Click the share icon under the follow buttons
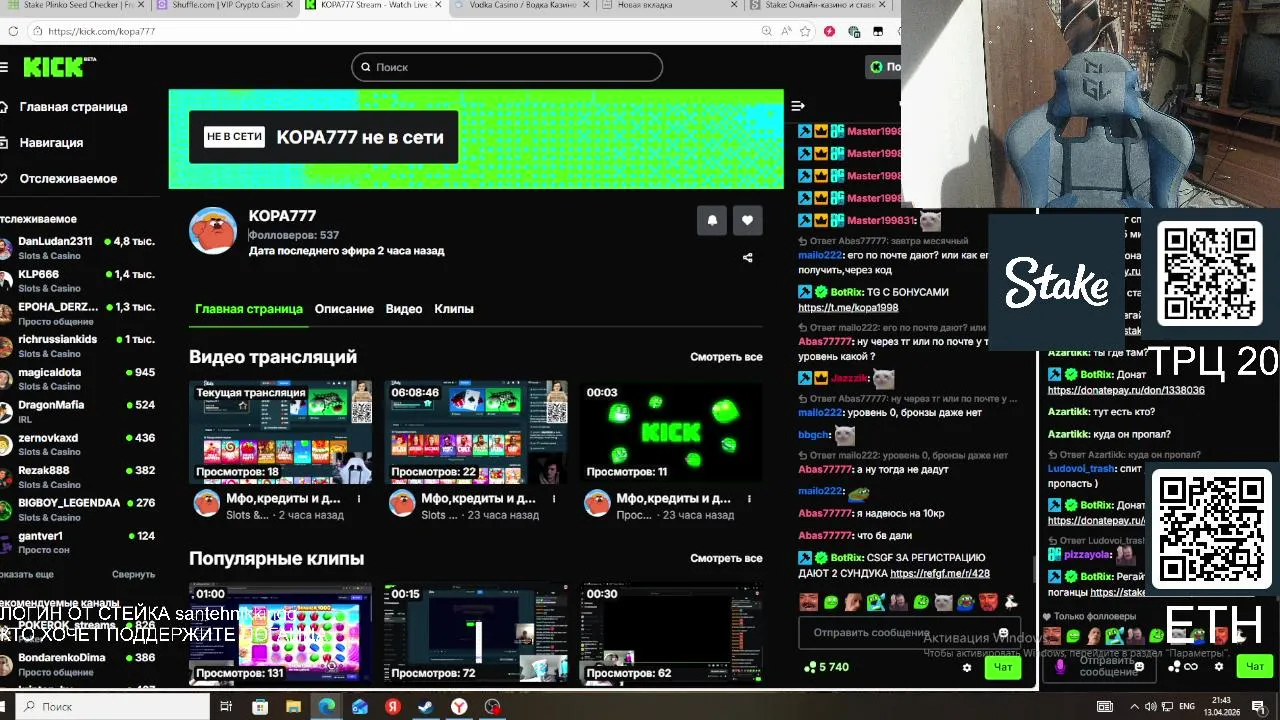Viewport: 1280px width, 720px height. click(x=747, y=258)
